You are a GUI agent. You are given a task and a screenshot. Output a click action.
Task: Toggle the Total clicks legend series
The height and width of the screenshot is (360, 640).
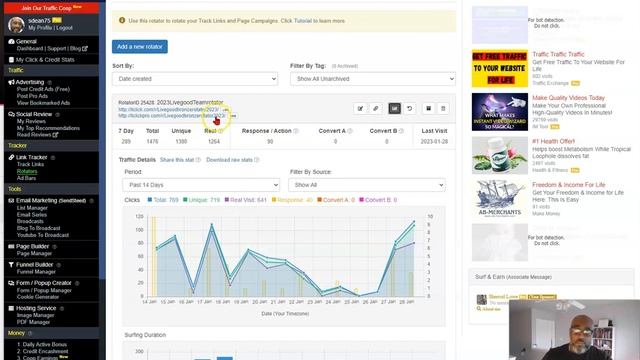click(x=163, y=200)
